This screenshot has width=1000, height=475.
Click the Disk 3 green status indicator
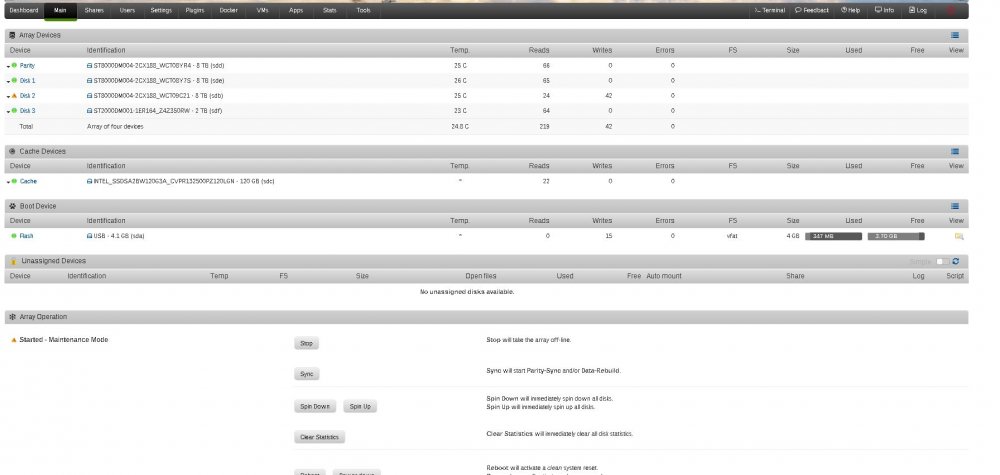14,110
